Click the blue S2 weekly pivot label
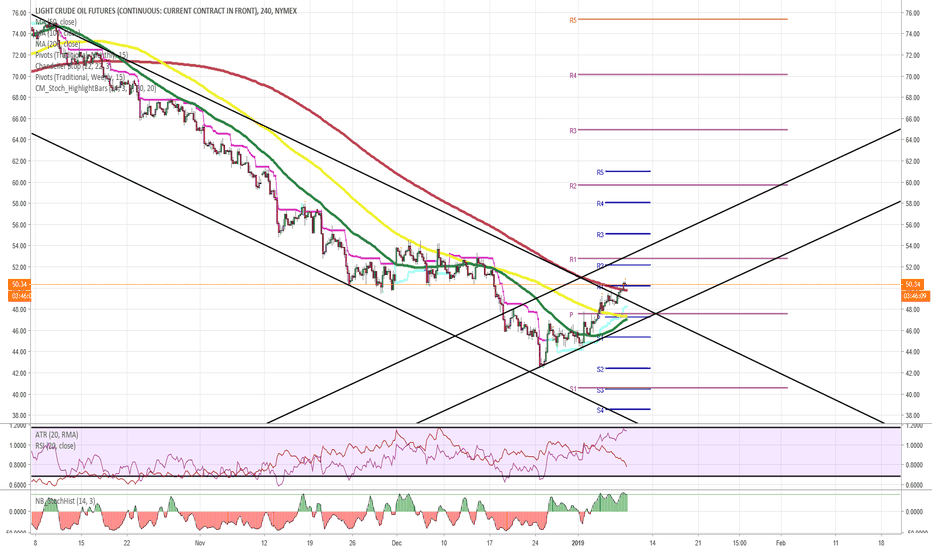Viewport: 932px width, 550px height. [x=600, y=370]
